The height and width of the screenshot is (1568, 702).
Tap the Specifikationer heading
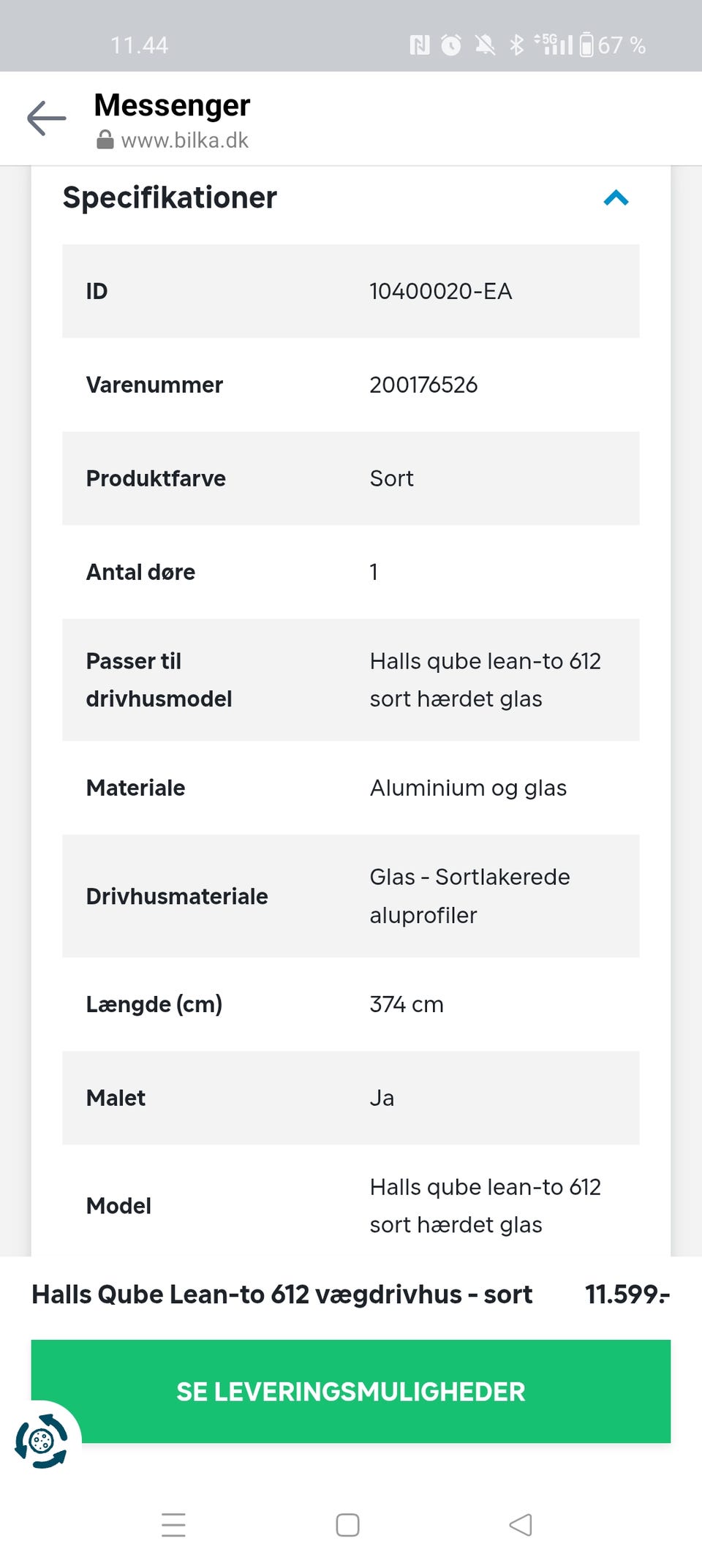(x=170, y=197)
